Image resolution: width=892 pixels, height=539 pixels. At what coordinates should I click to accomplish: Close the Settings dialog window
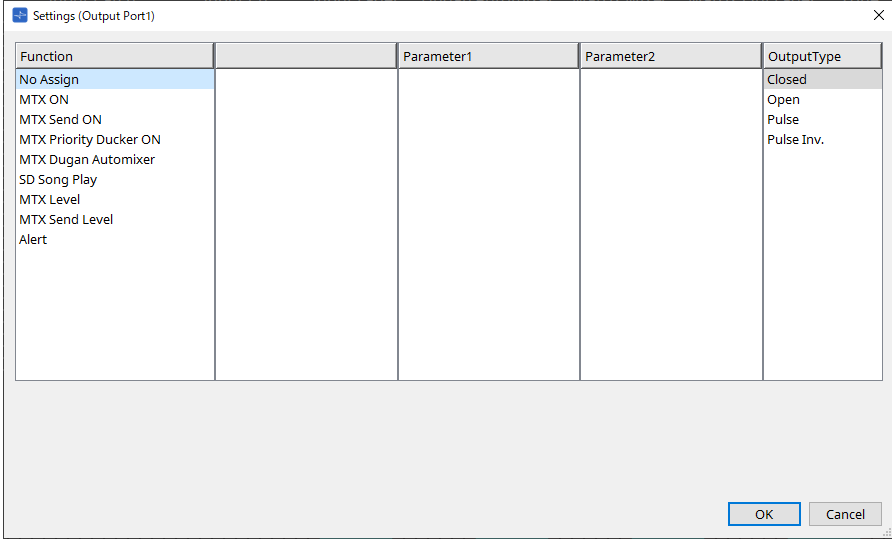click(878, 15)
